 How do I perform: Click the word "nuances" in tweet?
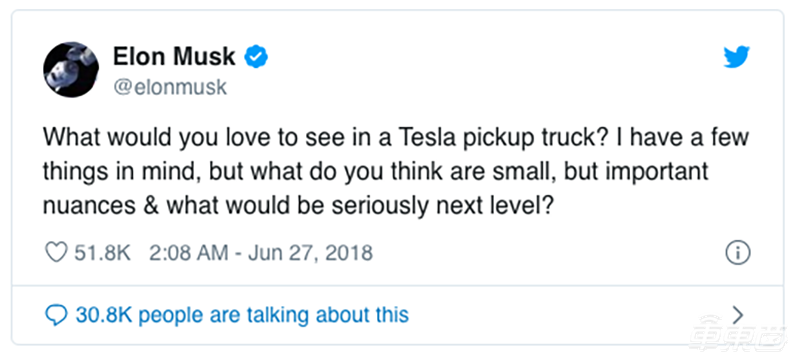click(89, 206)
